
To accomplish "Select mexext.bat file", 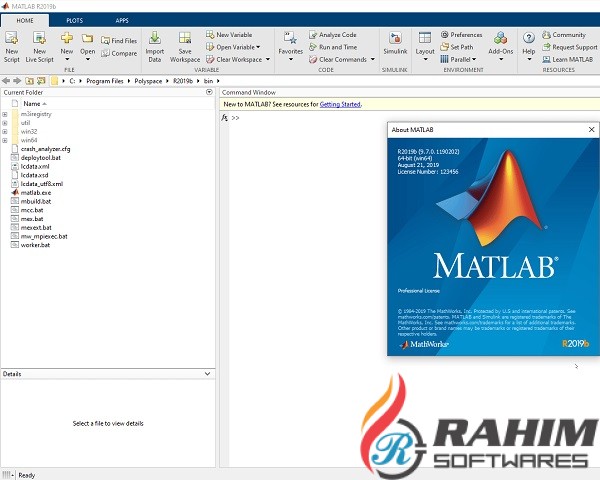I will click(36, 227).
